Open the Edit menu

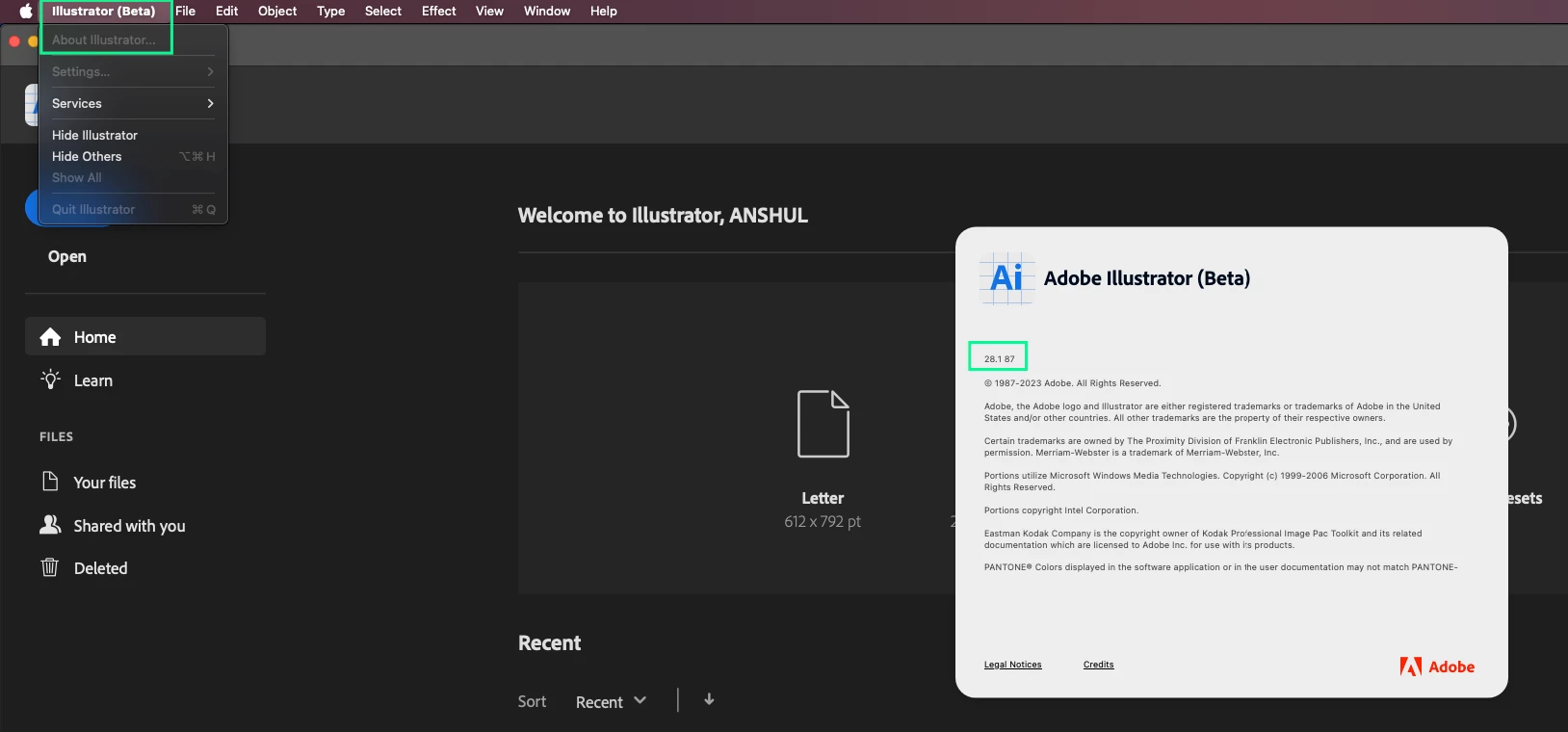tap(226, 12)
